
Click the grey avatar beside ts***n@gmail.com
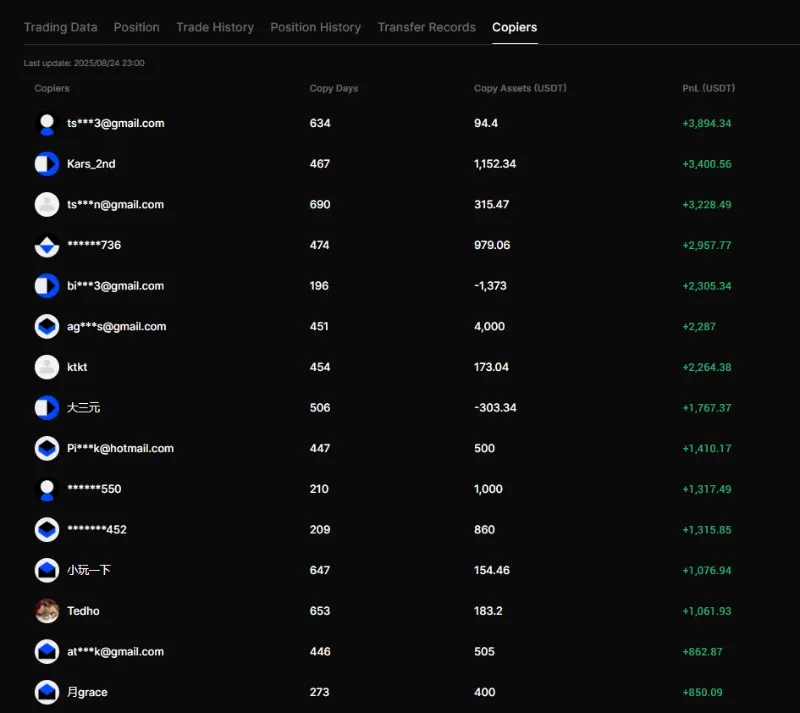click(47, 205)
